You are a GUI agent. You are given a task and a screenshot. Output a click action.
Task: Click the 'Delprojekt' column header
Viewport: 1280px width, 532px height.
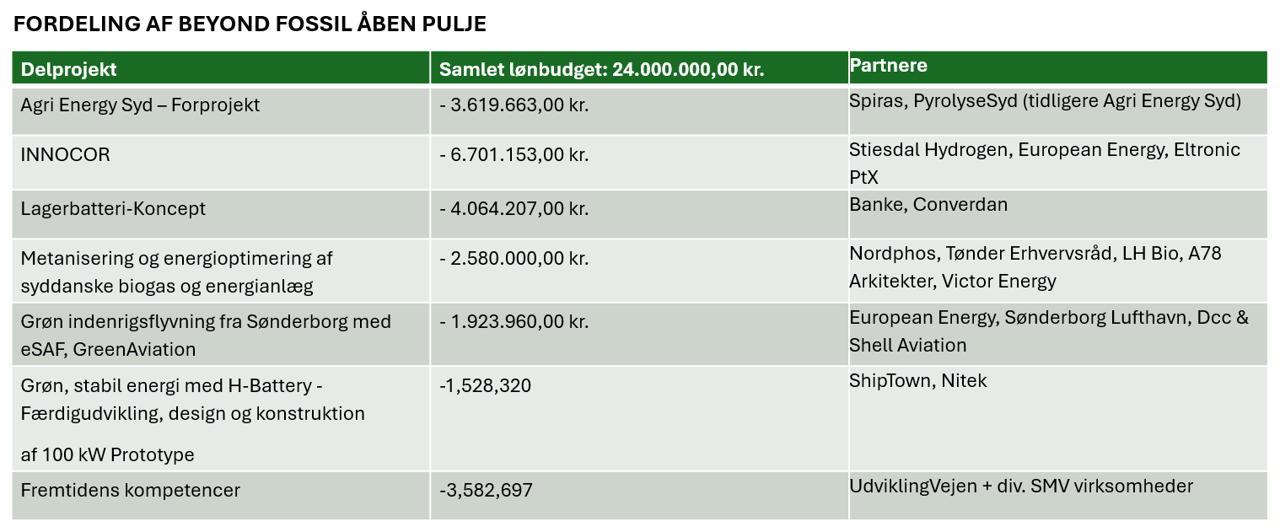(x=69, y=70)
